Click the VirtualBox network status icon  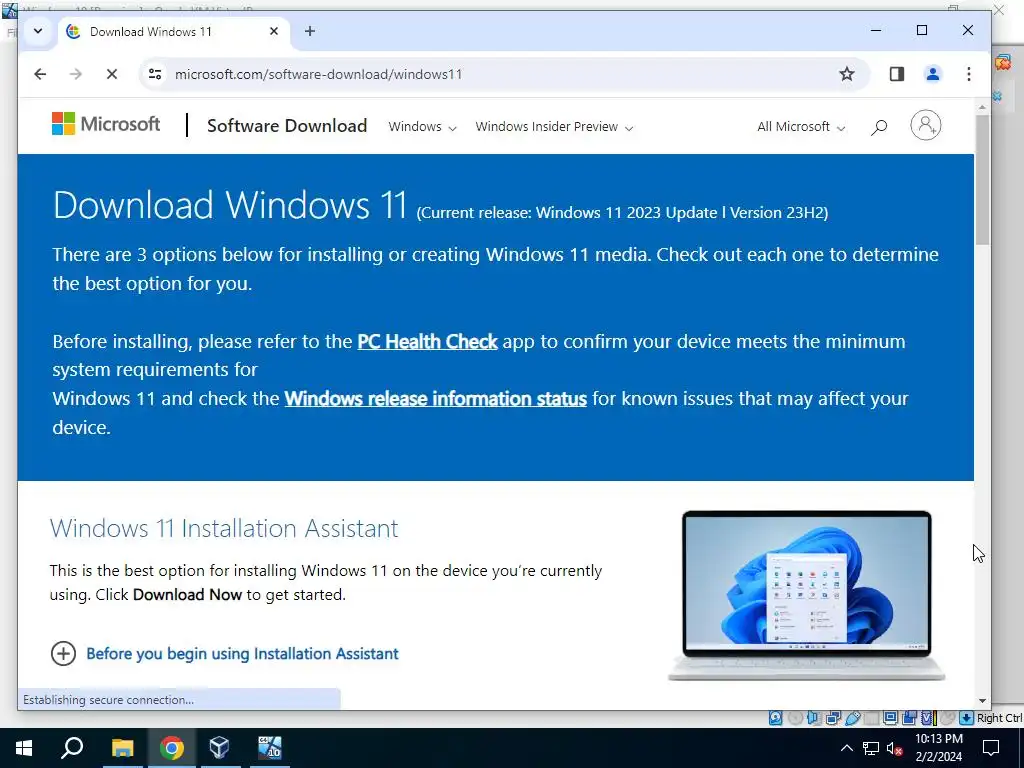click(833, 718)
